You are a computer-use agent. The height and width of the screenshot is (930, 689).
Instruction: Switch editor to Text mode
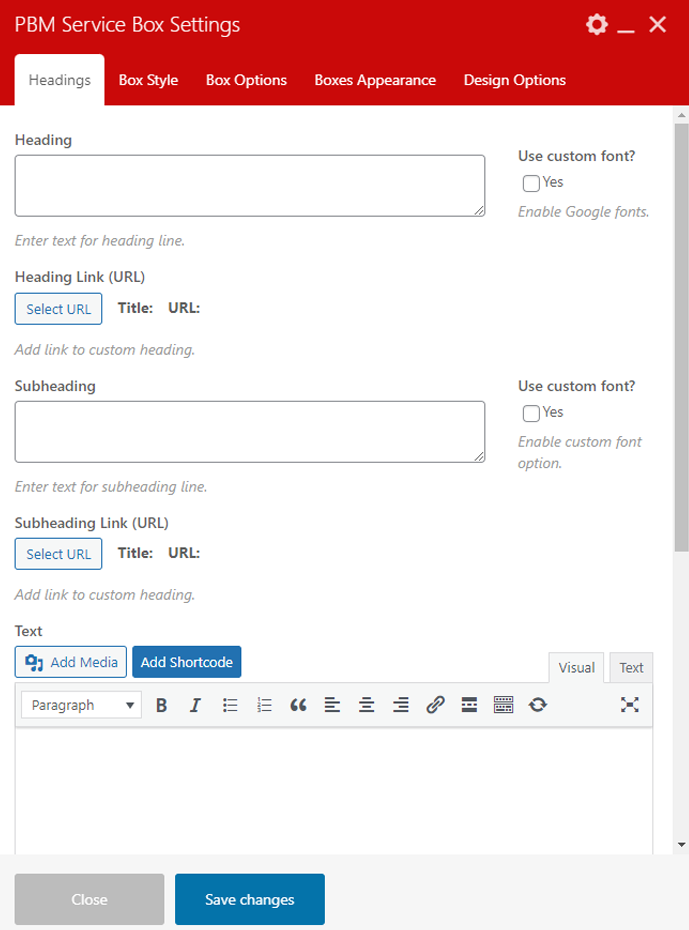point(631,668)
